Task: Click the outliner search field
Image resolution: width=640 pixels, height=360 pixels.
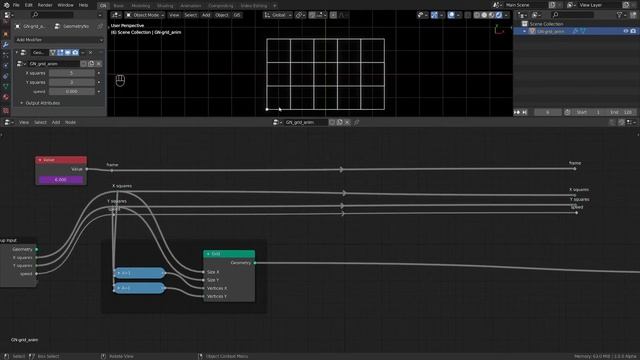Action: click(573, 15)
